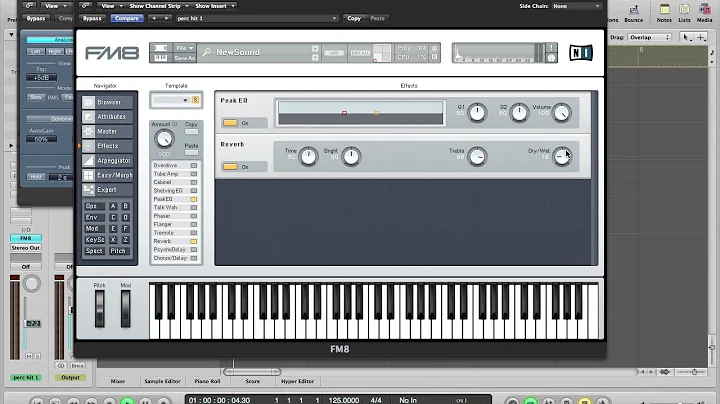The image size is (720, 404).
Task: Click the Mod wheel
Action: point(125,309)
